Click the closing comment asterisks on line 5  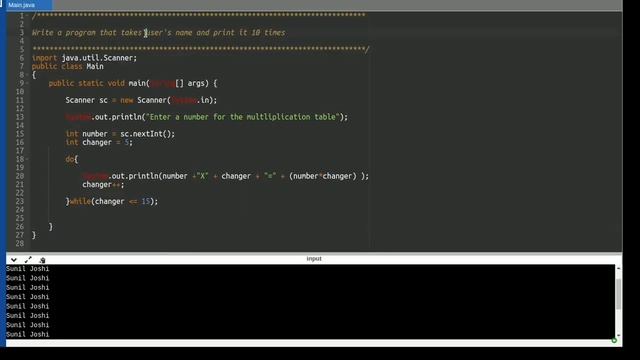click(201, 49)
